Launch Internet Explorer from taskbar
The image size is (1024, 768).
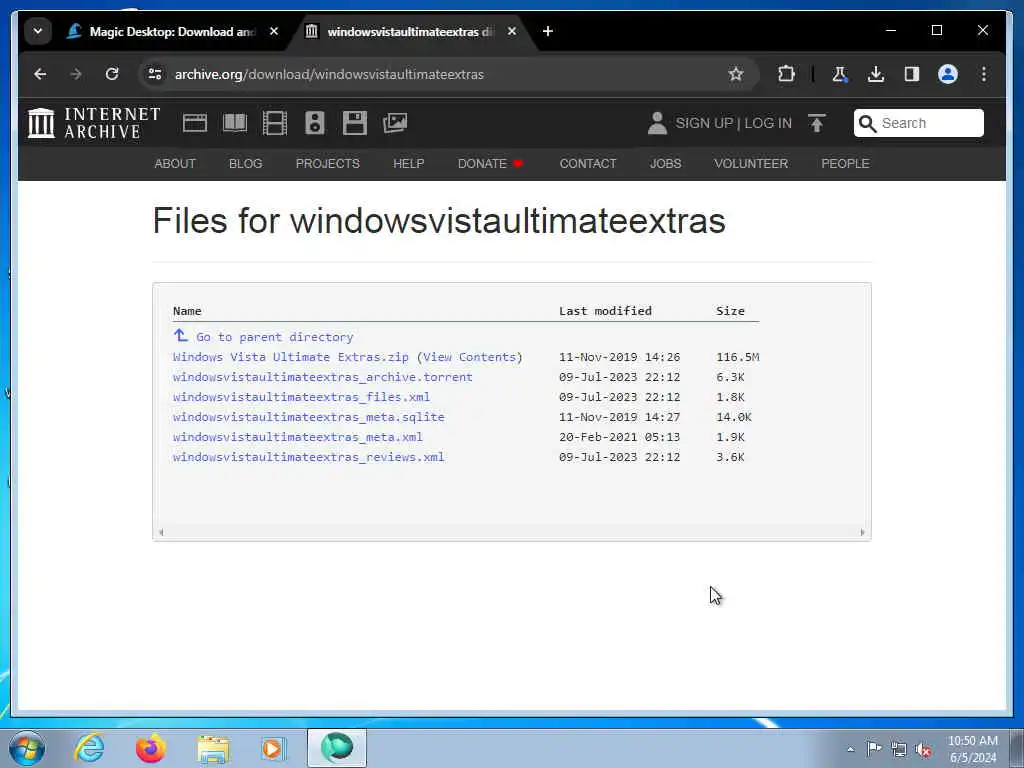[x=89, y=748]
